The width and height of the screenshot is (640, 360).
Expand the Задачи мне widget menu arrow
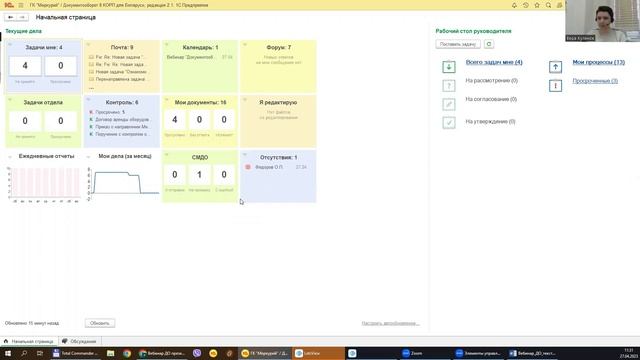(10, 44)
